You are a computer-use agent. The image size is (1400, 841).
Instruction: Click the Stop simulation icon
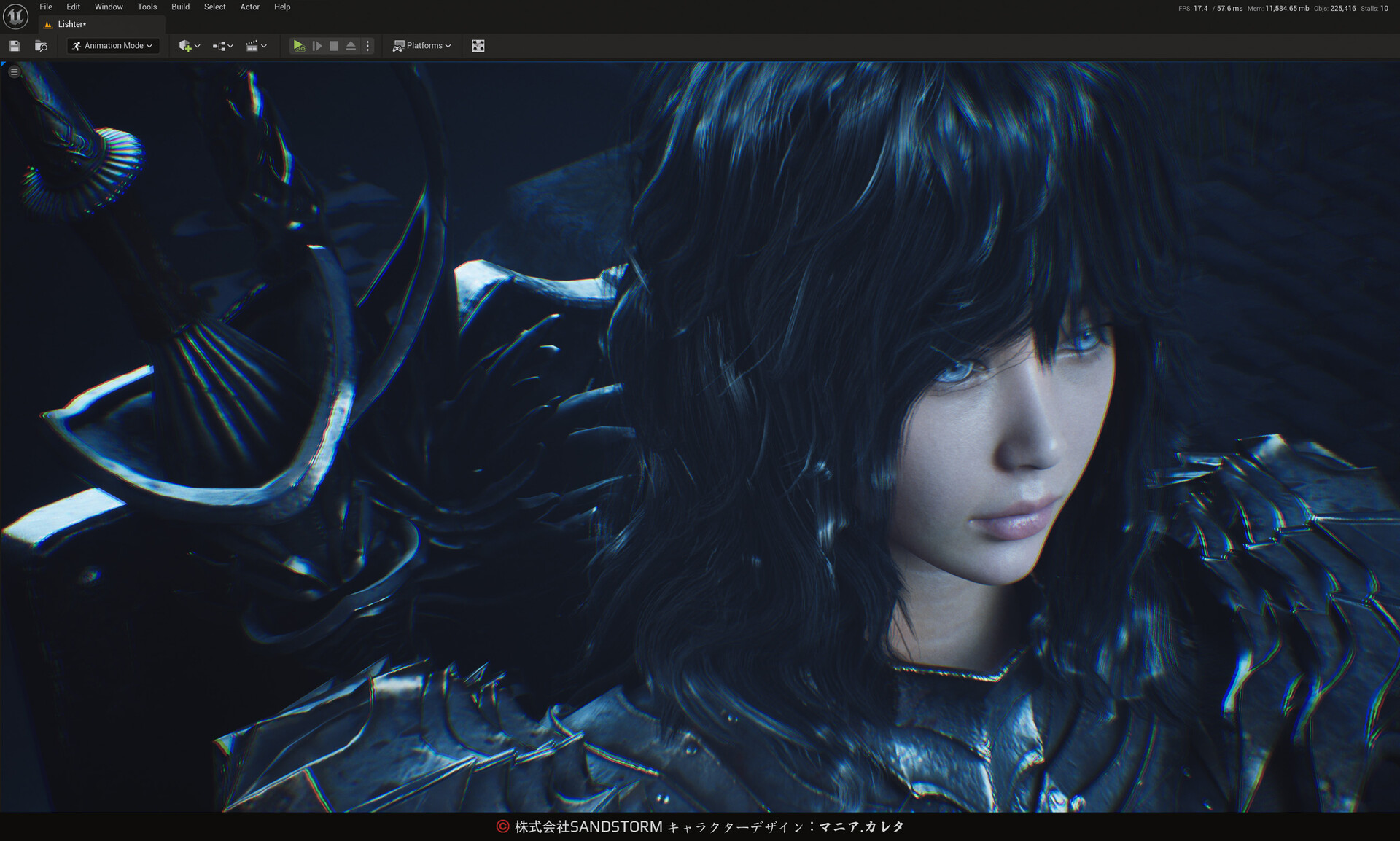pos(334,46)
